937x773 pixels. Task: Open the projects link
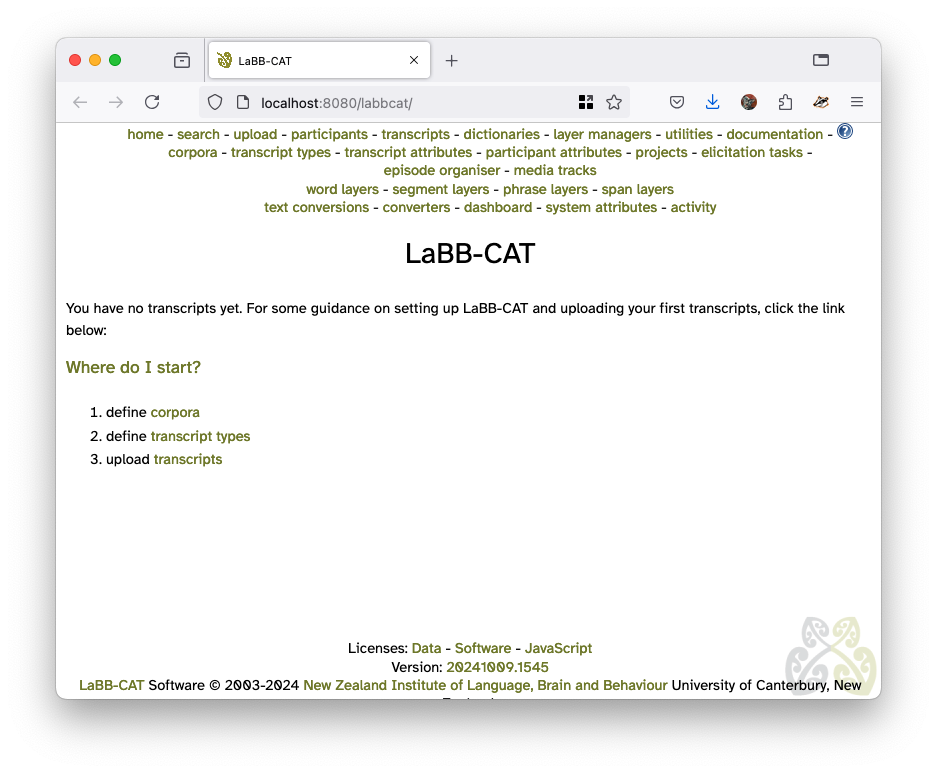click(x=662, y=152)
